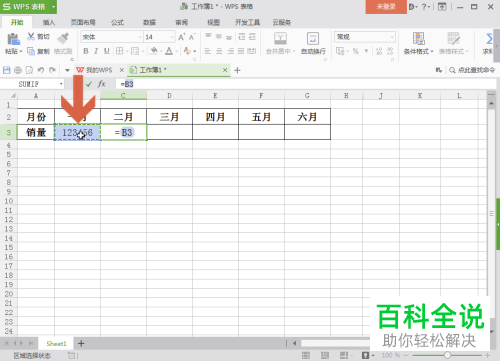Increase decimal places

379,51
